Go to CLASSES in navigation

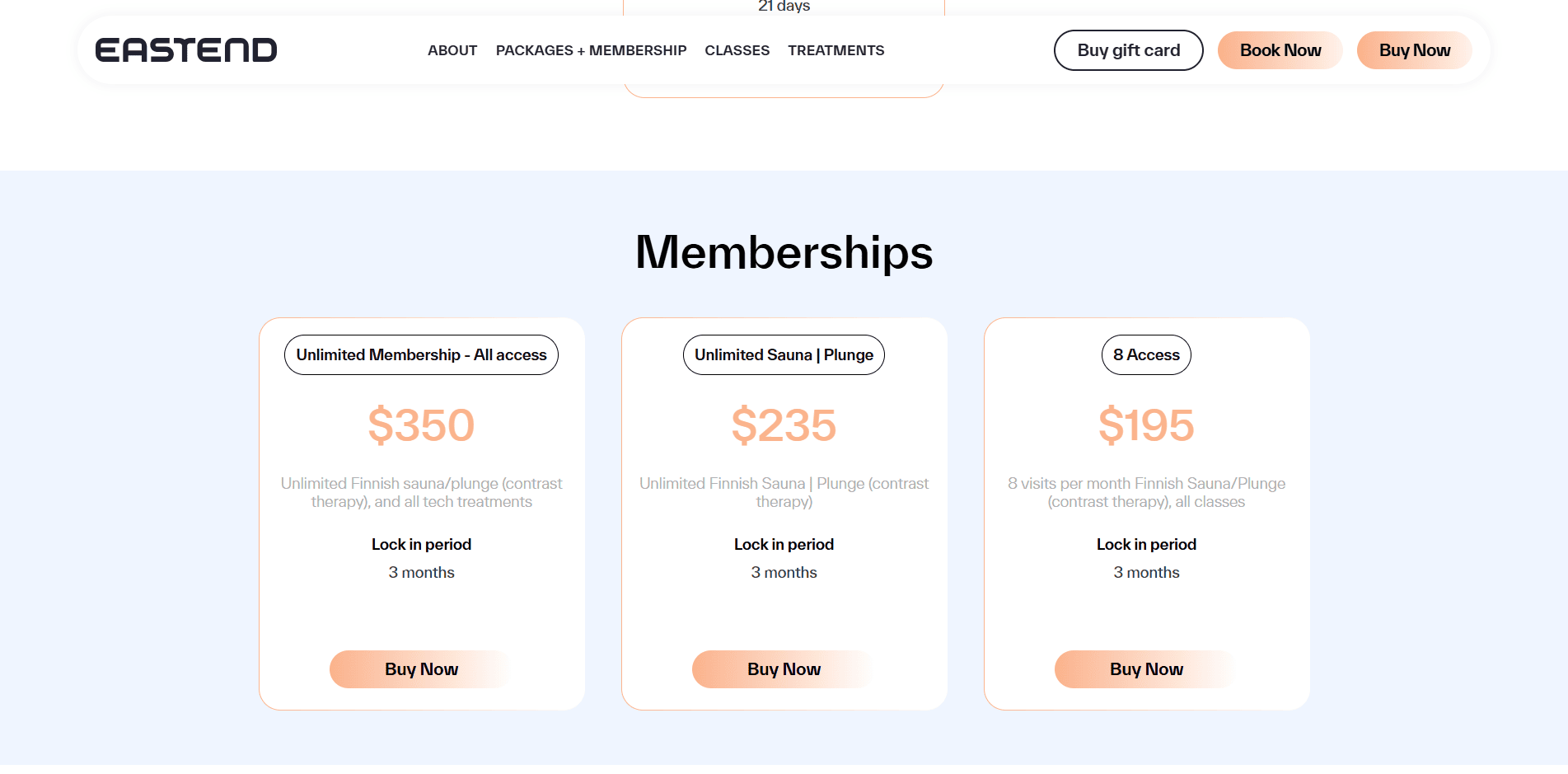(737, 50)
